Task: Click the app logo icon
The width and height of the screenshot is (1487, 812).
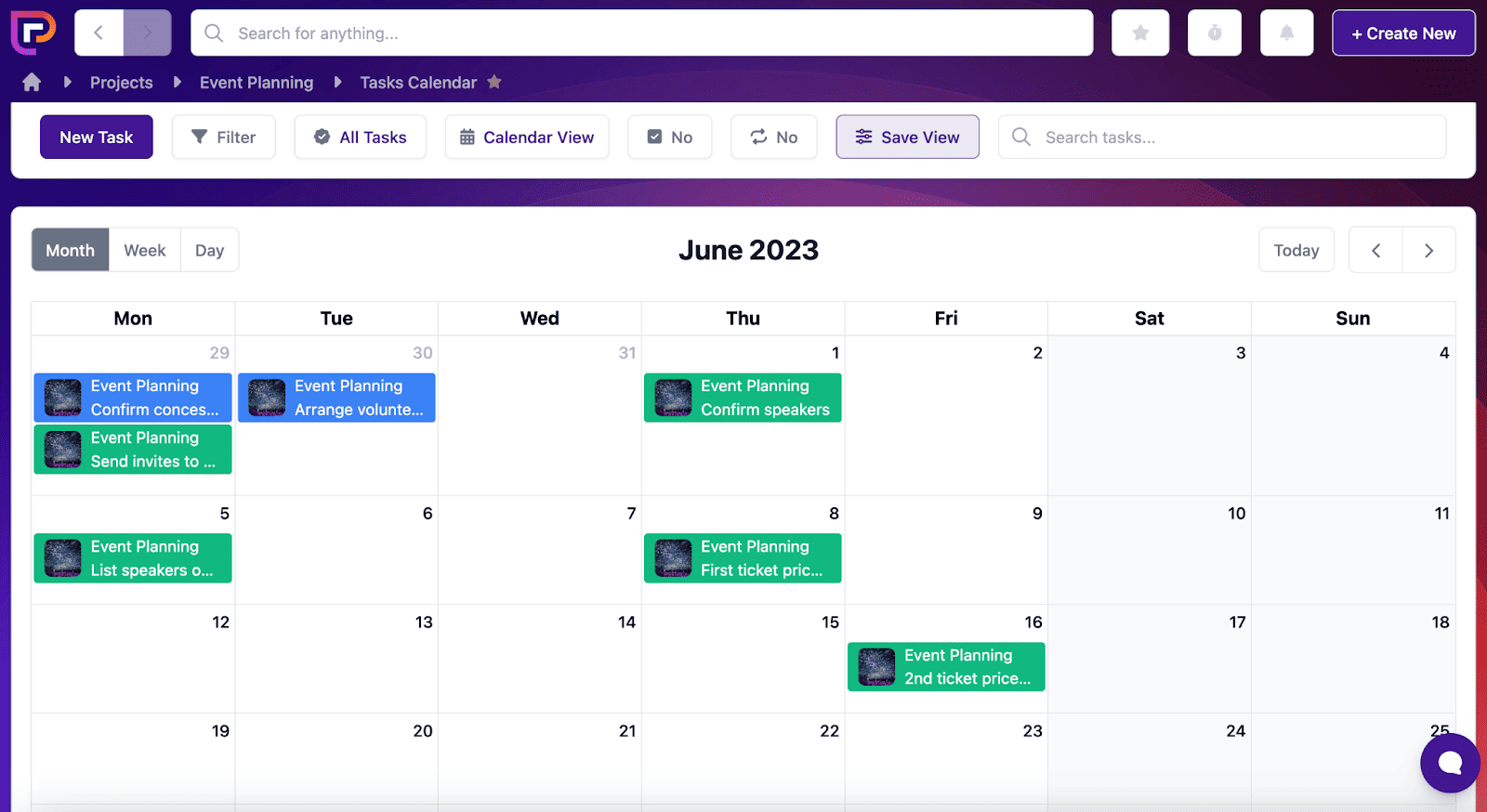Action: 33,33
